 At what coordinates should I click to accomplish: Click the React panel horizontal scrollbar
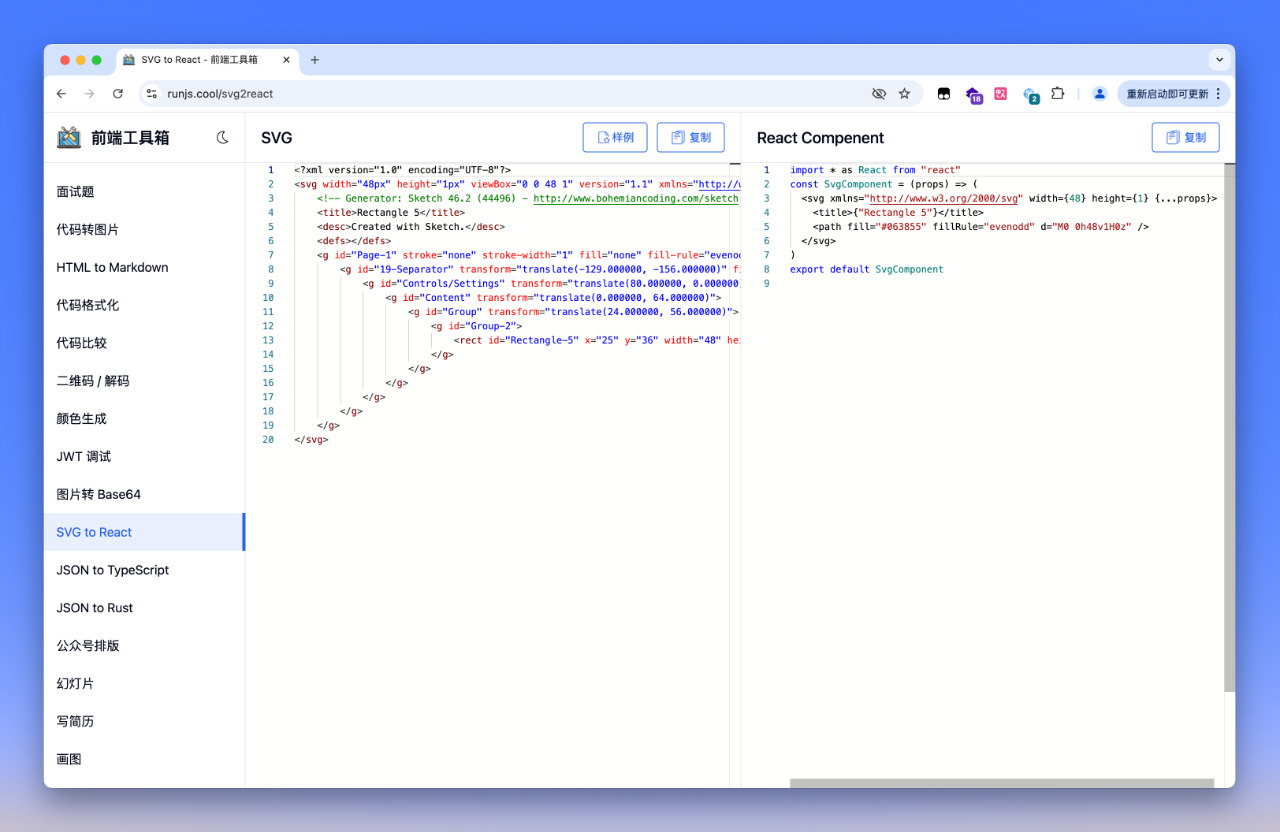[1002, 783]
